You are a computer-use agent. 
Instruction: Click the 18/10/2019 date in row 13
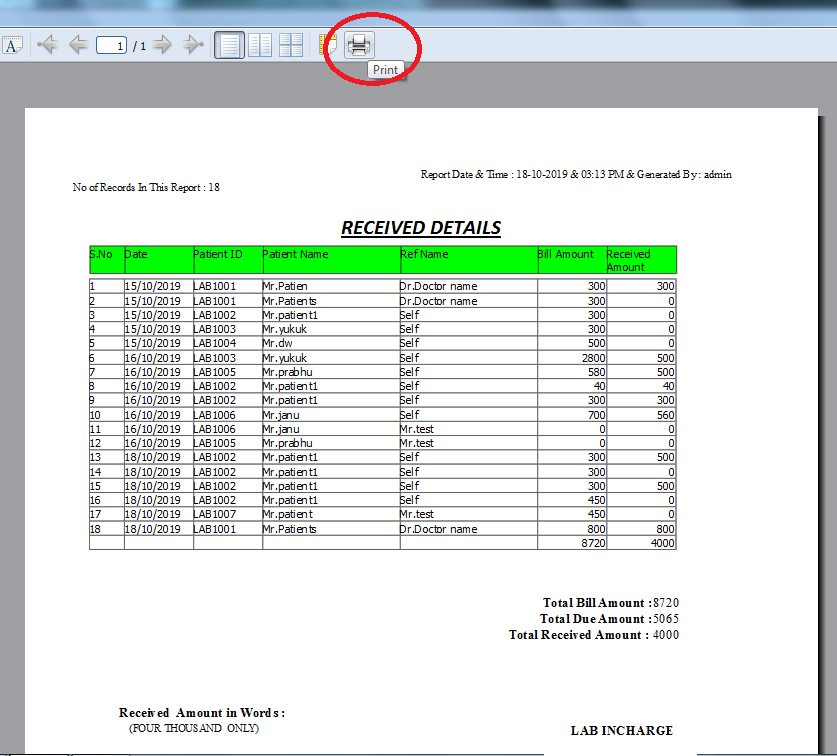pyautogui.click(x=152, y=458)
